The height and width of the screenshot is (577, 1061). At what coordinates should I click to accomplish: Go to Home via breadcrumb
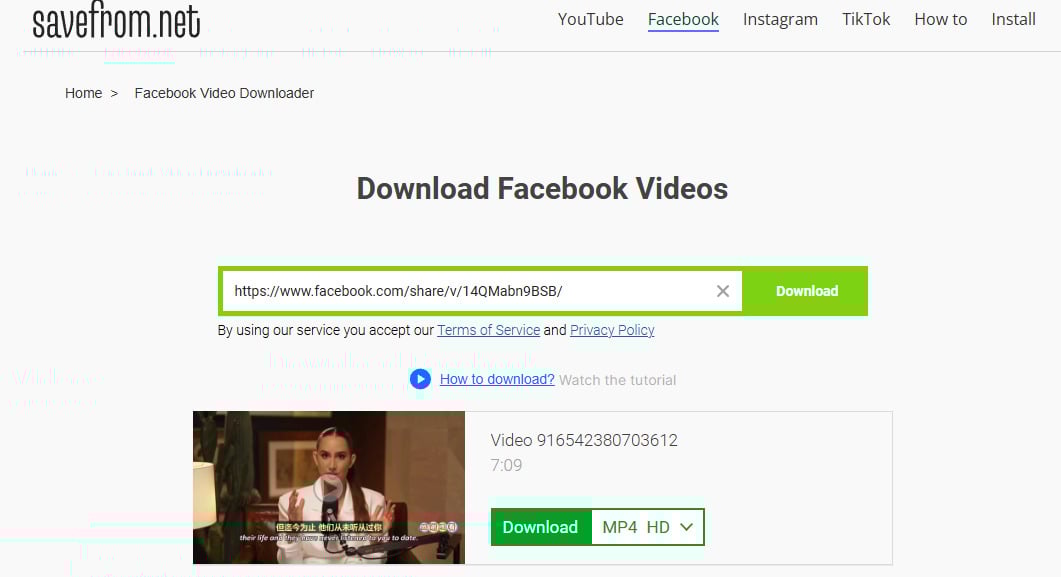(83, 93)
